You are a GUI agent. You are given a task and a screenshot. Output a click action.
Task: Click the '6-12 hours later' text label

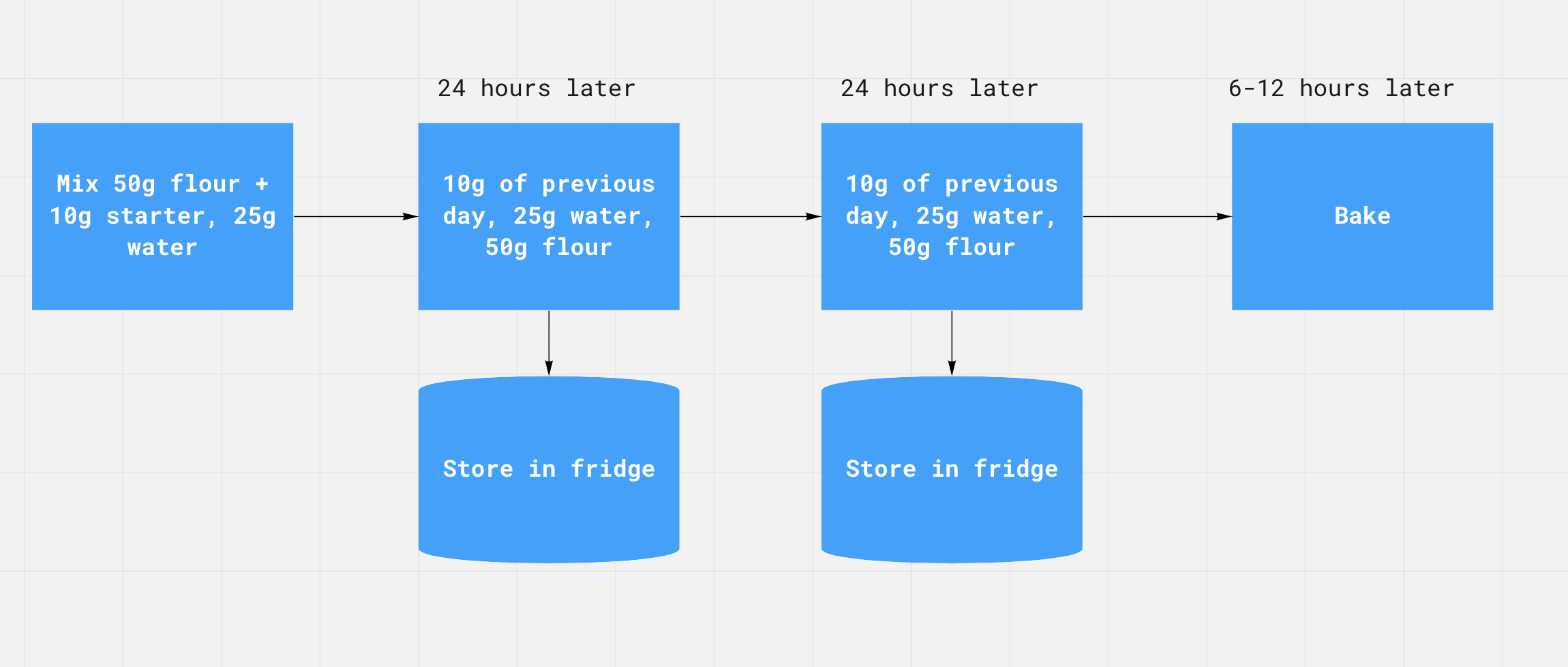tap(1341, 89)
